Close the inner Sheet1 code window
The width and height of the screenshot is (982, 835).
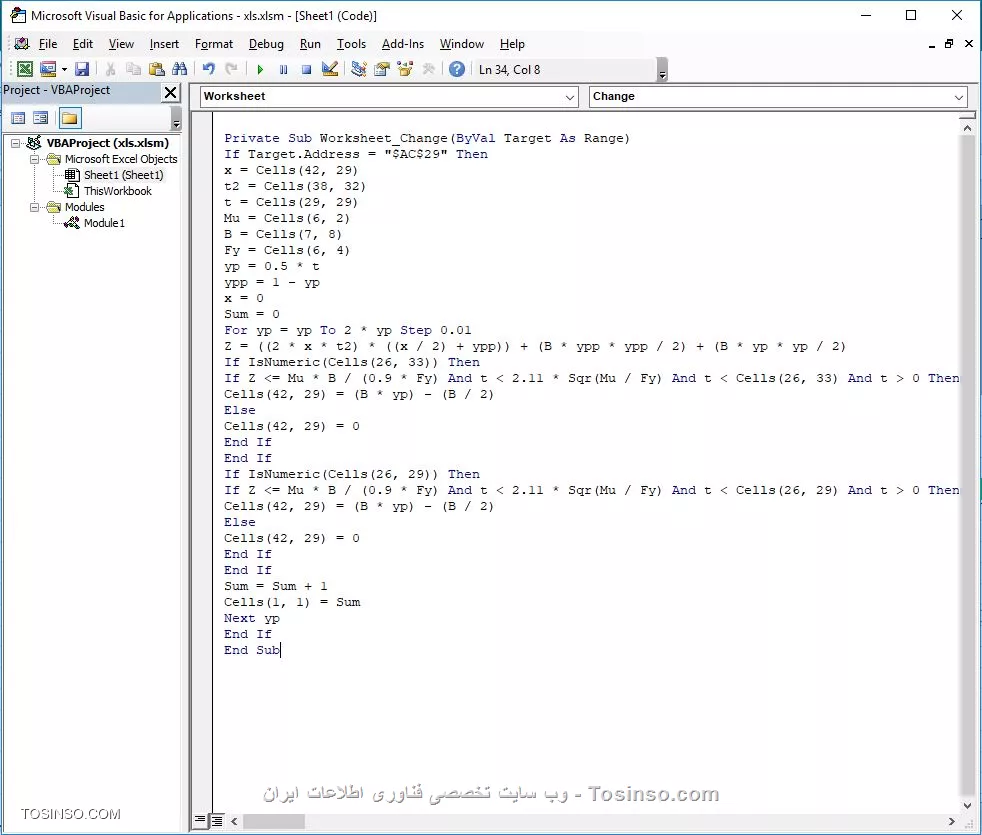pyautogui.click(x=968, y=44)
